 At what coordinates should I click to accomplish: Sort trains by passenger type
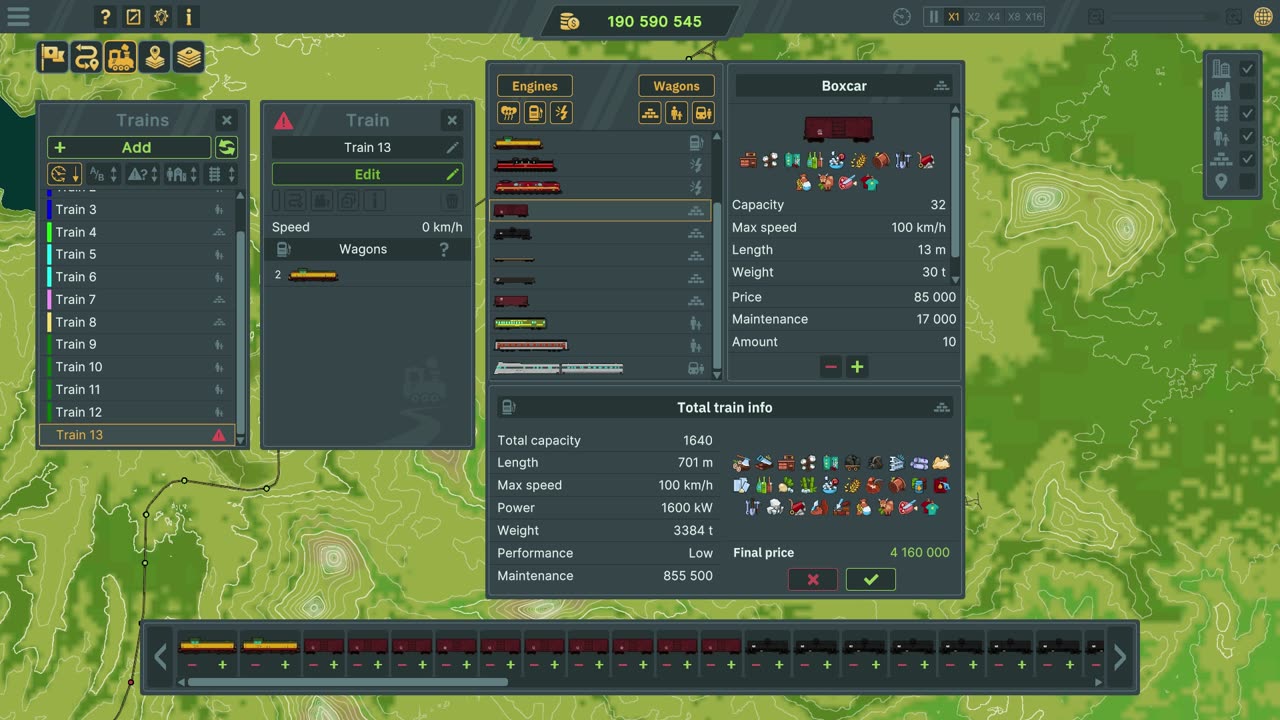[x=181, y=175]
